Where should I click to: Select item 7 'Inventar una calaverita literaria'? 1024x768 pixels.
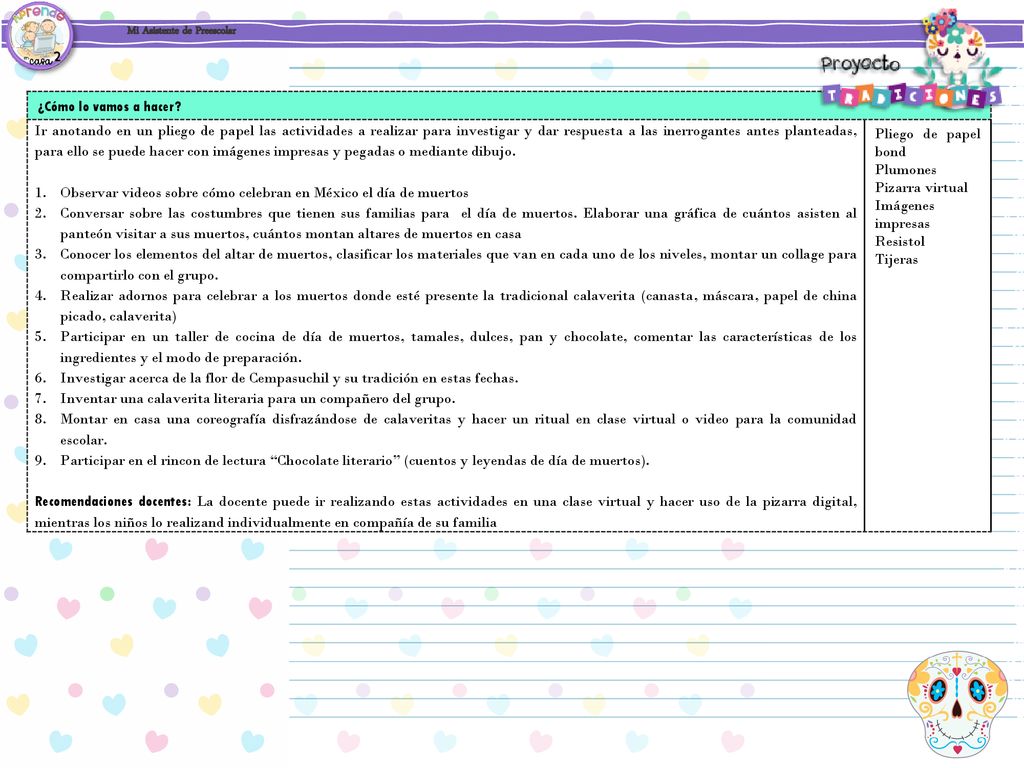(245, 398)
